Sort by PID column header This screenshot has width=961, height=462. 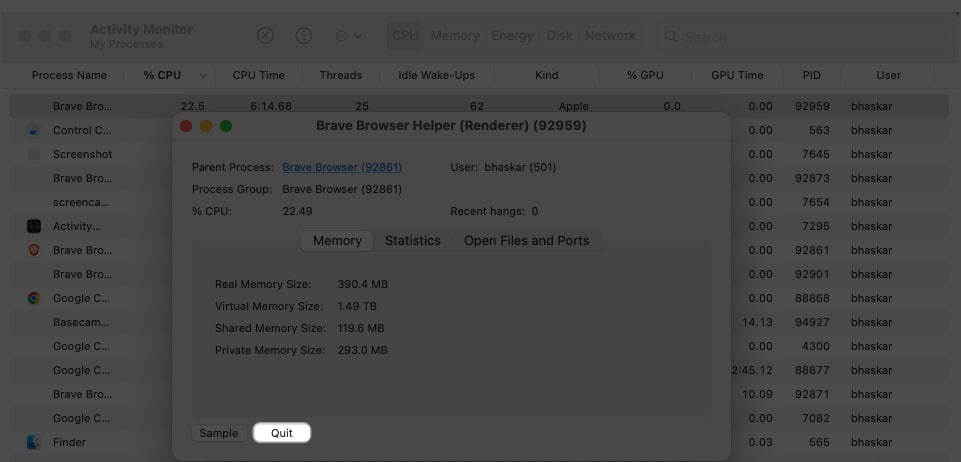(x=812, y=75)
